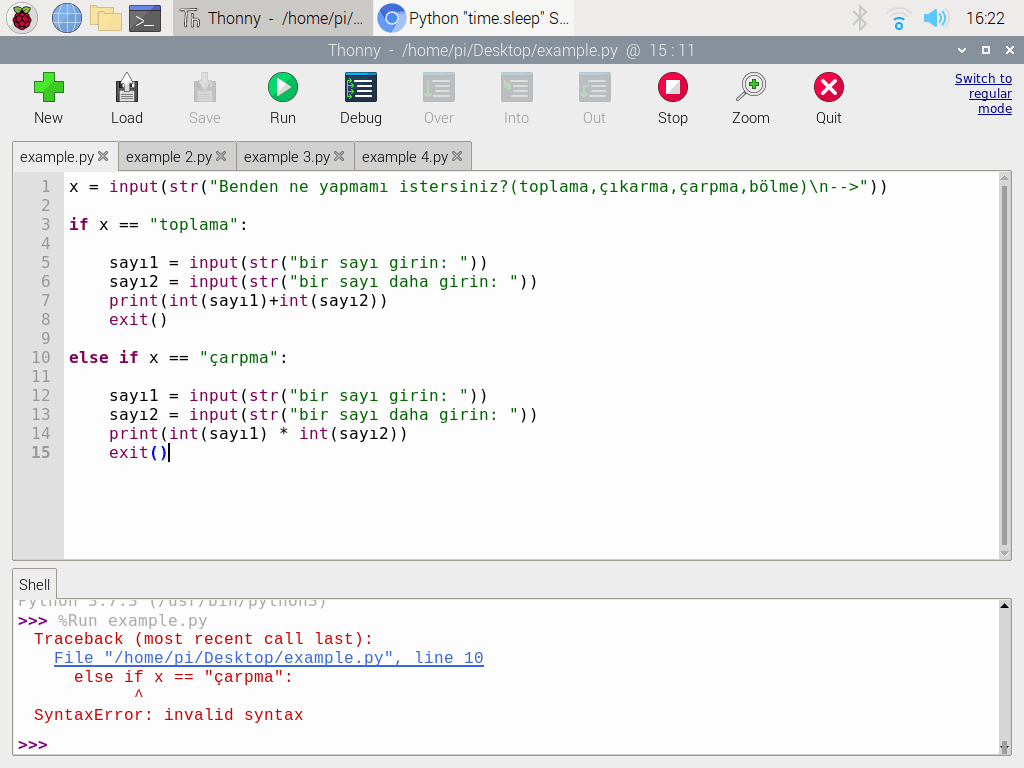
Task: Launch the web browser globe icon
Action: pyautogui.click(x=67, y=18)
